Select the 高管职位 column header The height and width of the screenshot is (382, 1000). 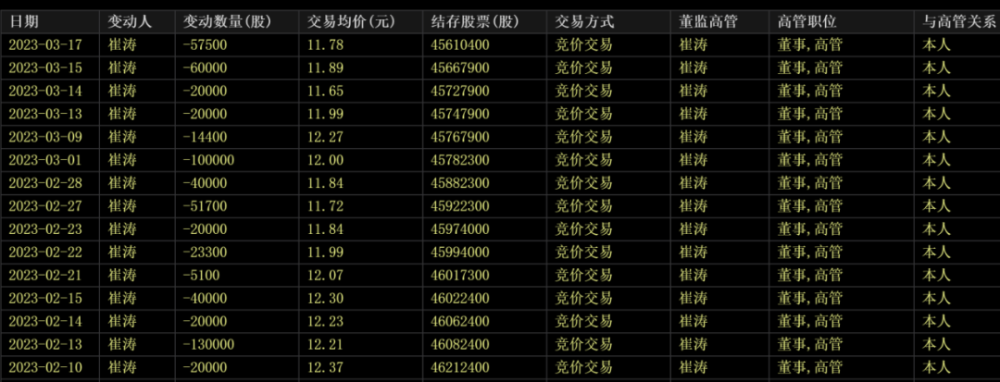[841, 22]
